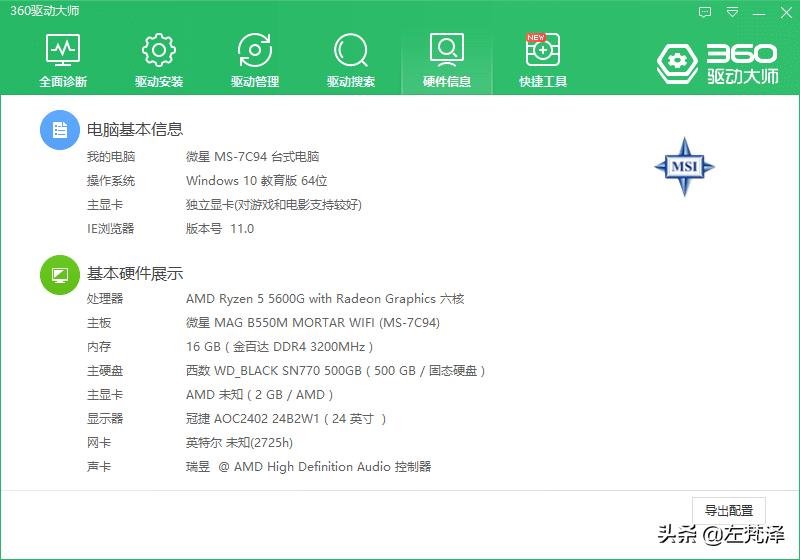This screenshot has height=560, width=800.
Task: Select the 硬件信息 monitor icon
Action: tap(447, 50)
